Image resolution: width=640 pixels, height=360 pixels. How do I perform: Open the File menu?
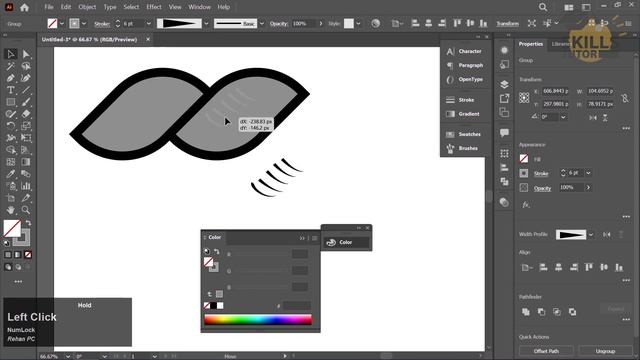tap(49, 7)
